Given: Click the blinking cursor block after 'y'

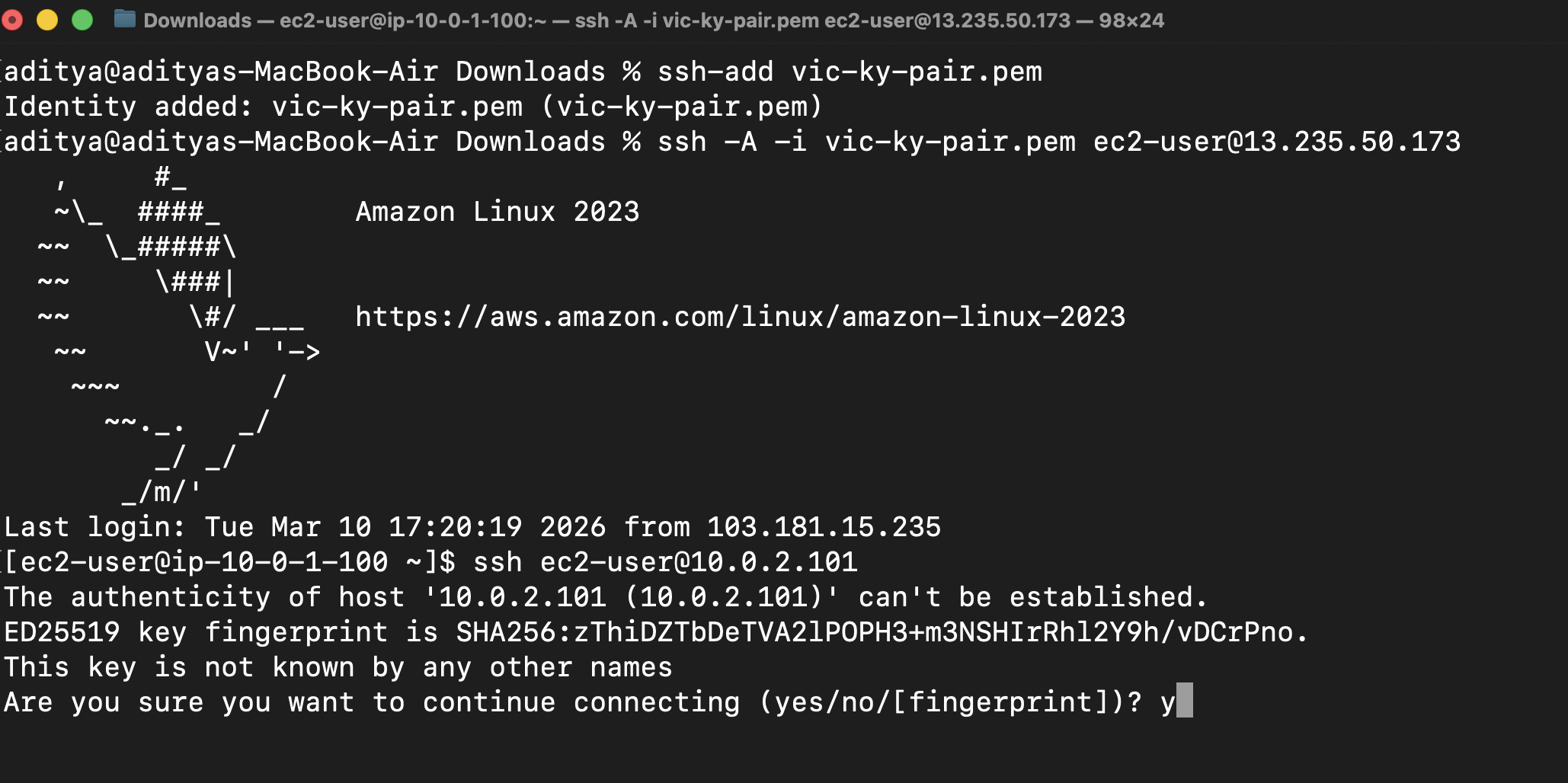Looking at the screenshot, I should (x=1184, y=702).
